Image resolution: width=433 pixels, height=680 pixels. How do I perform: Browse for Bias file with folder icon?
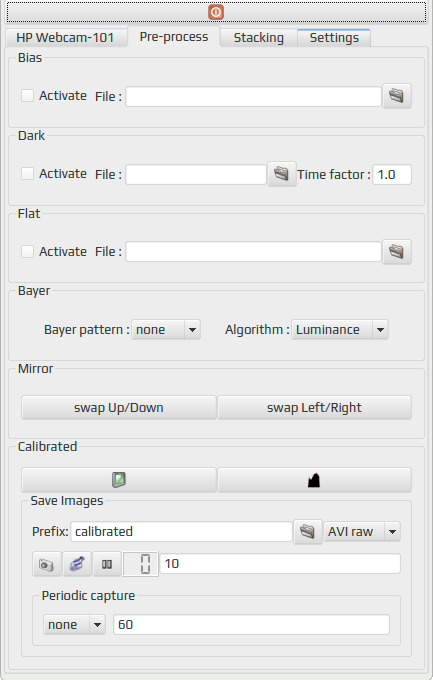click(397, 96)
